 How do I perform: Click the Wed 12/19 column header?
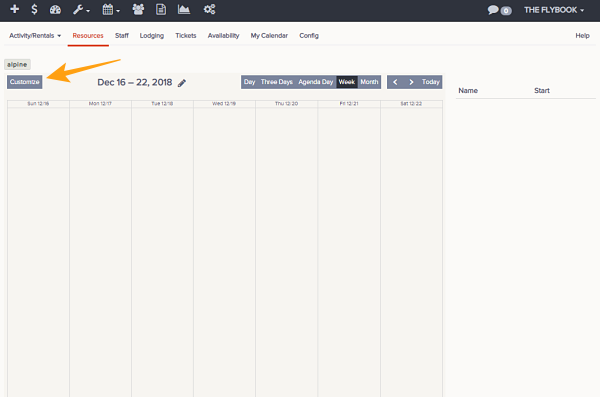pyautogui.click(x=224, y=104)
